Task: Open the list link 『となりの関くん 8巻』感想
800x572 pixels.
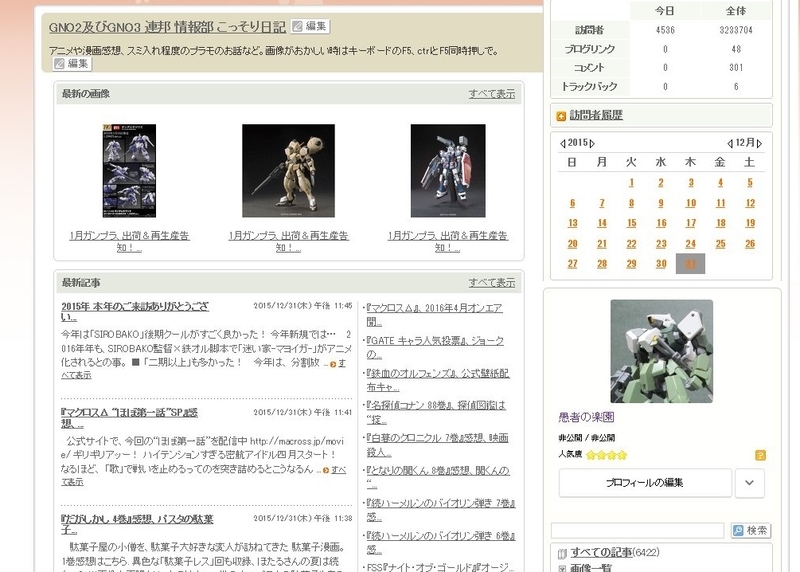Action: (x=438, y=477)
